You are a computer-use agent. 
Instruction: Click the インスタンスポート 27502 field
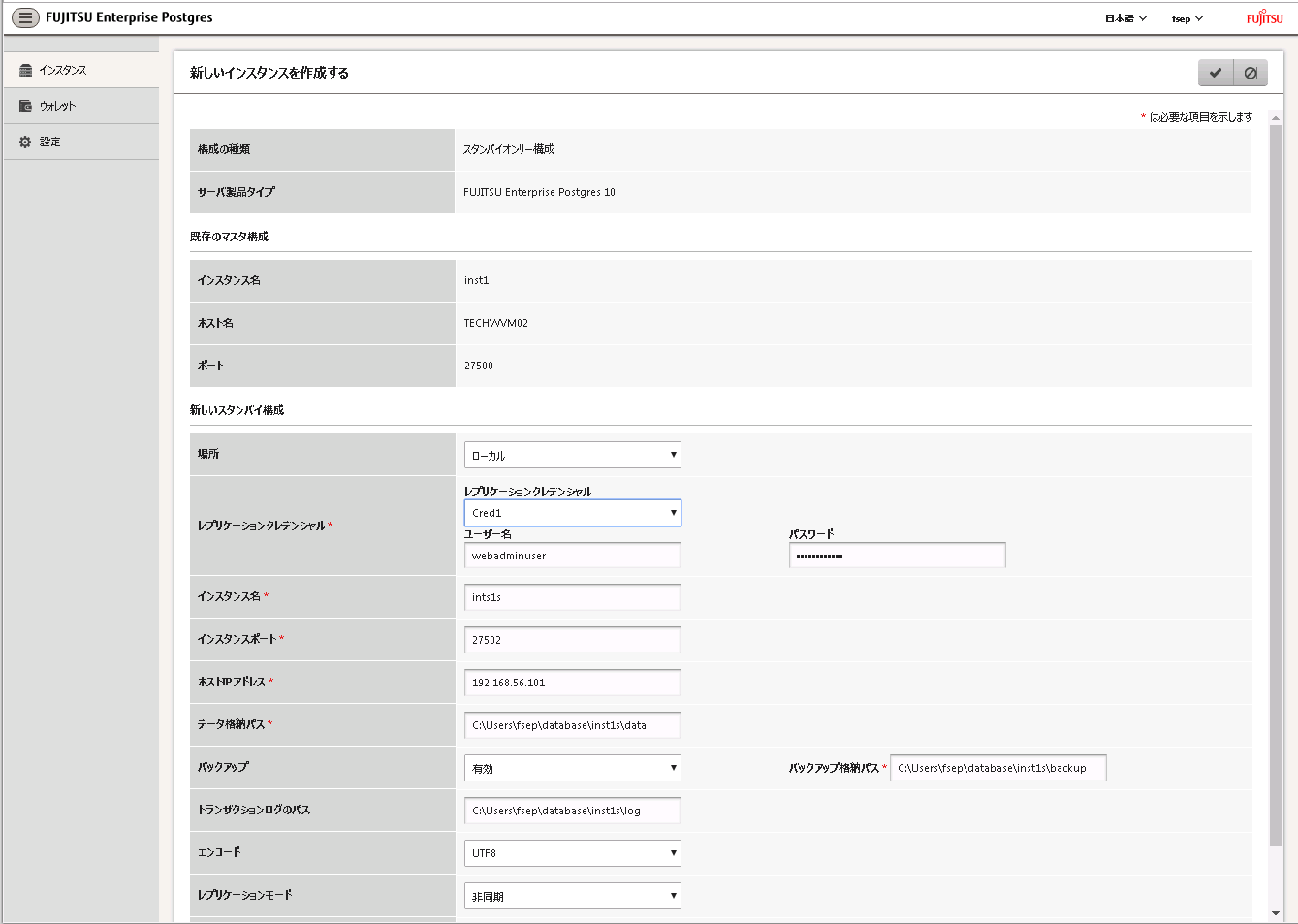tap(573, 640)
